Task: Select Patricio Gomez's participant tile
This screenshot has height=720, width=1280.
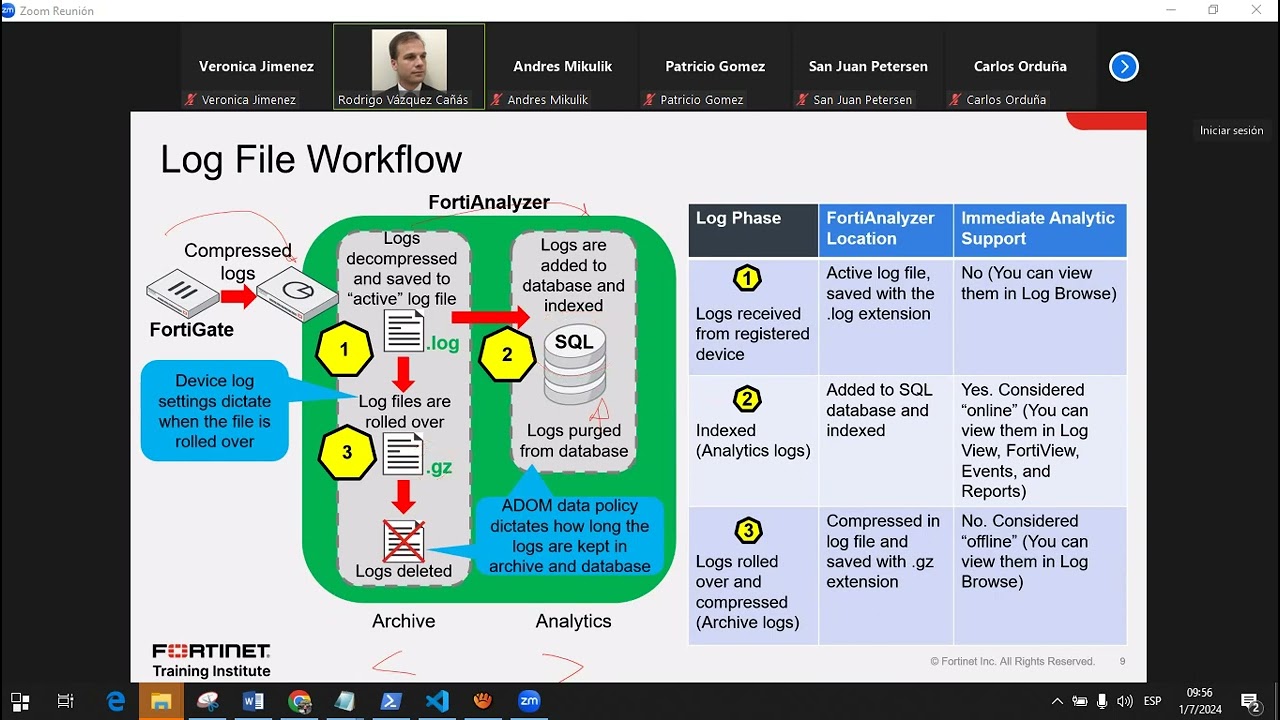Action: (x=715, y=67)
